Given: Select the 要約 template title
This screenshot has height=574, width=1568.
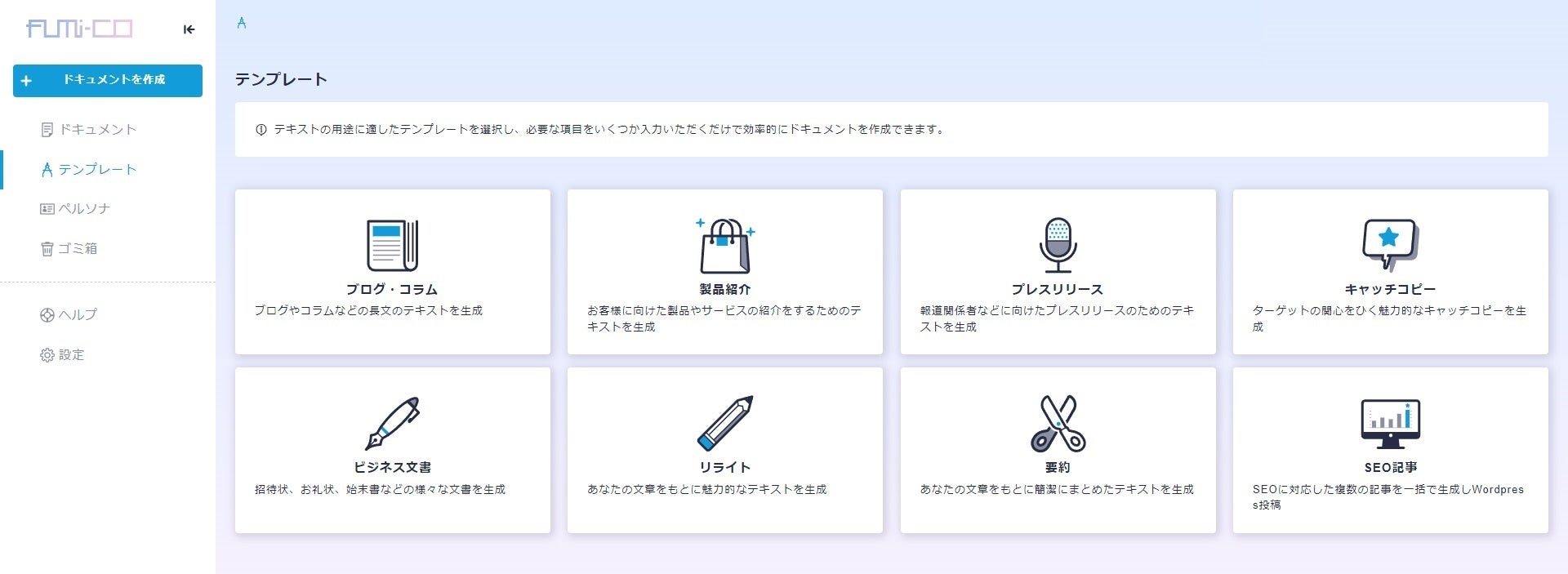Looking at the screenshot, I should coord(1058,468).
